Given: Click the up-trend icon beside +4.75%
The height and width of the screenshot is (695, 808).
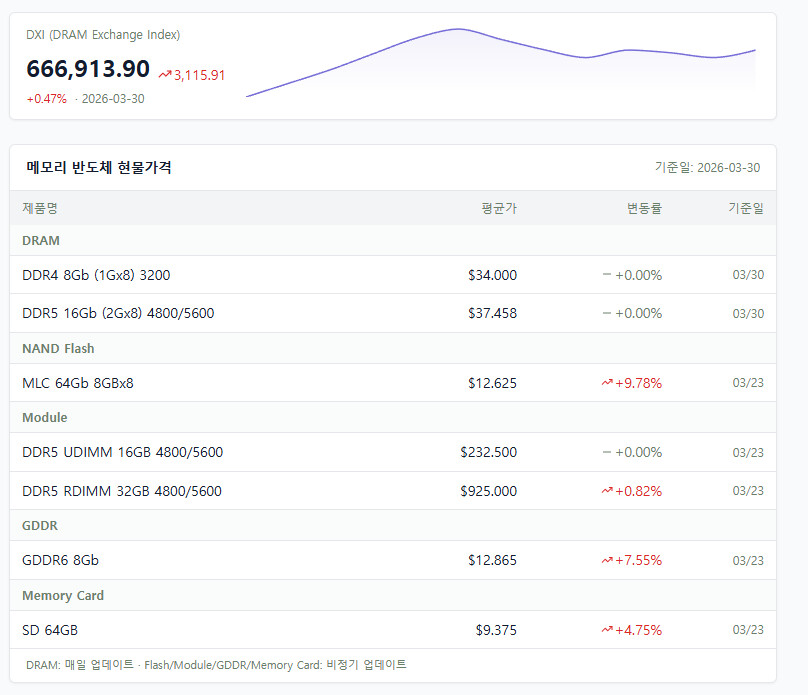Looking at the screenshot, I should click(x=607, y=630).
